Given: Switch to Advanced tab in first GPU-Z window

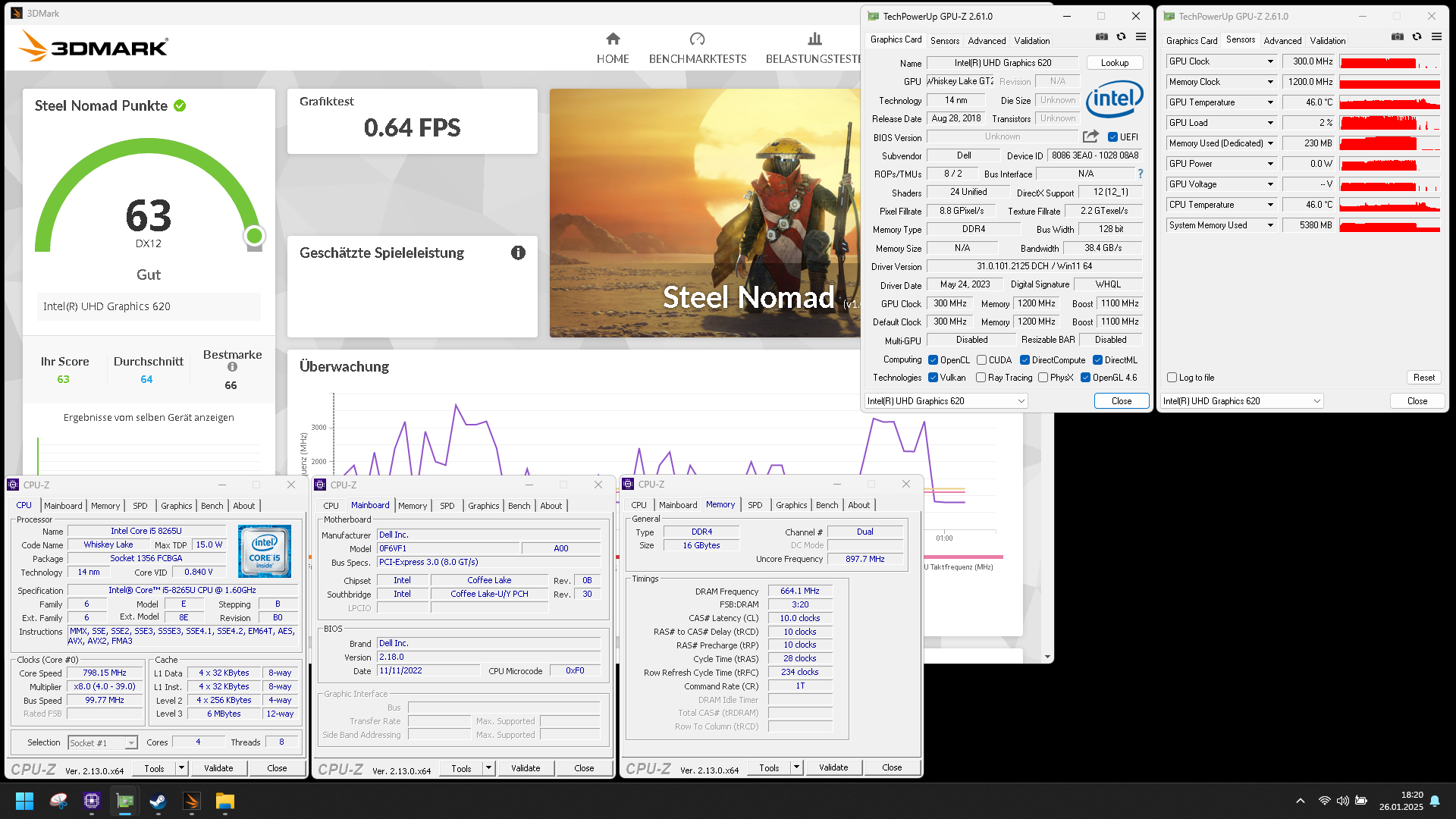Looking at the screenshot, I should coord(987,41).
